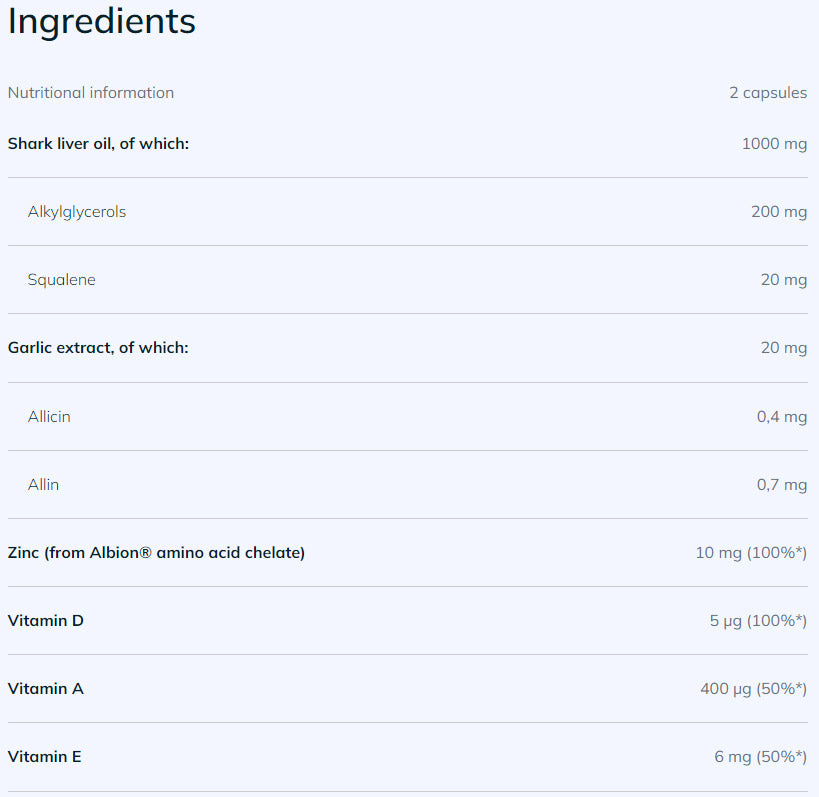The image size is (819, 797).
Task: Select the 0,7 mg Allin amount
Action: coord(781,484)
